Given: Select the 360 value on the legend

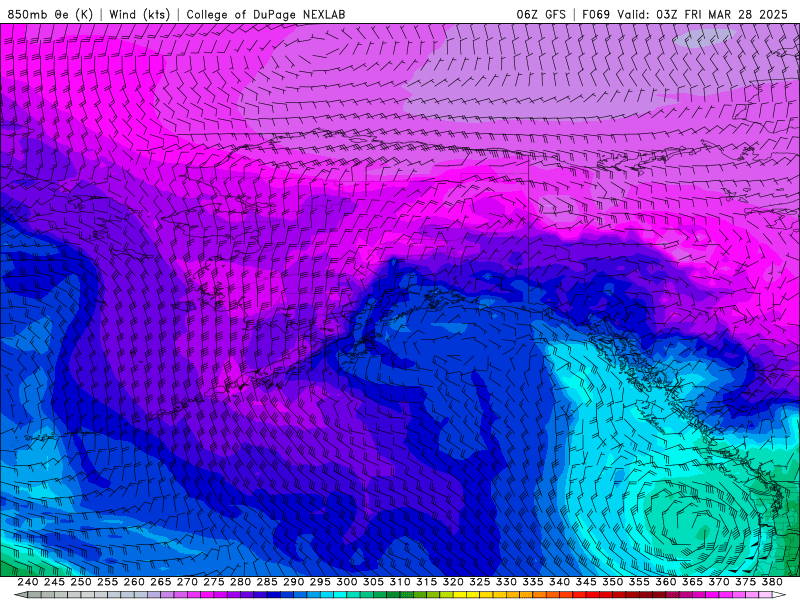Looking at the screenshot, I should pyautogui.click(x=665, y=582).
